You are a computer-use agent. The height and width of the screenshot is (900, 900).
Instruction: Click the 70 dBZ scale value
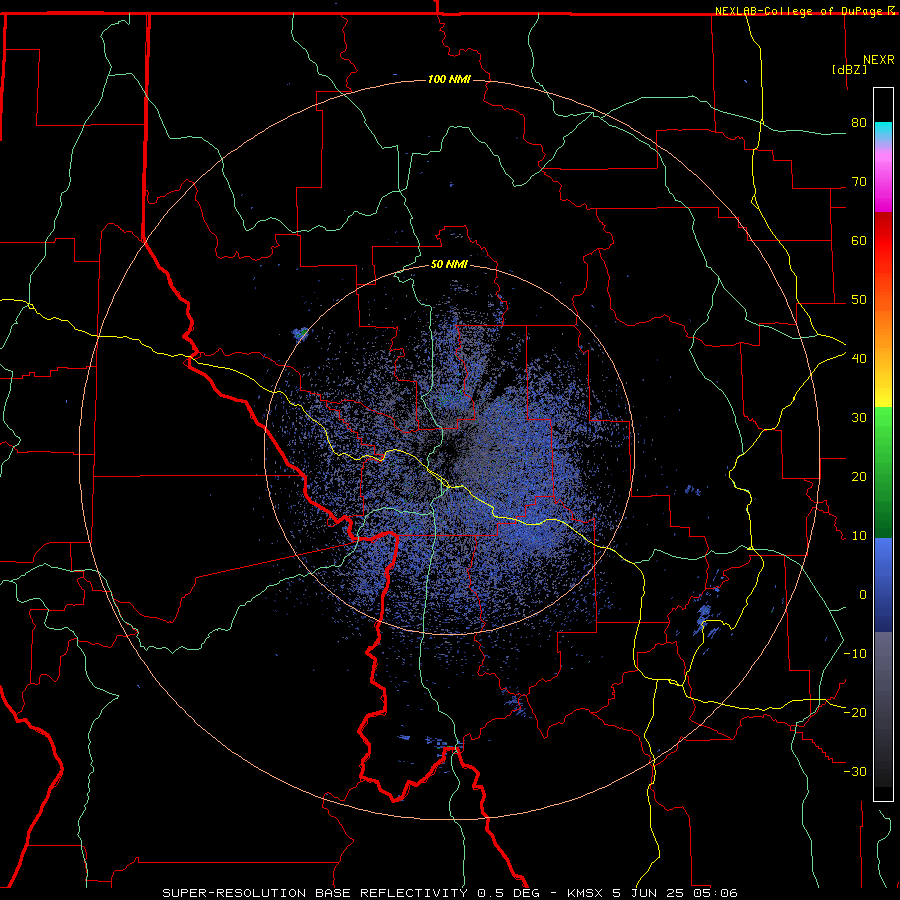tap(859, 182)
